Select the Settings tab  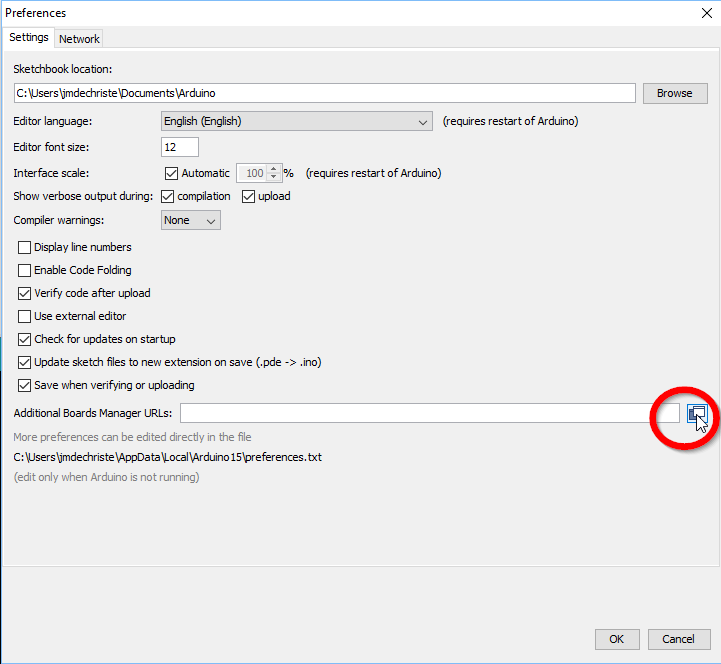pyautogui.click(x=29, y=37)
